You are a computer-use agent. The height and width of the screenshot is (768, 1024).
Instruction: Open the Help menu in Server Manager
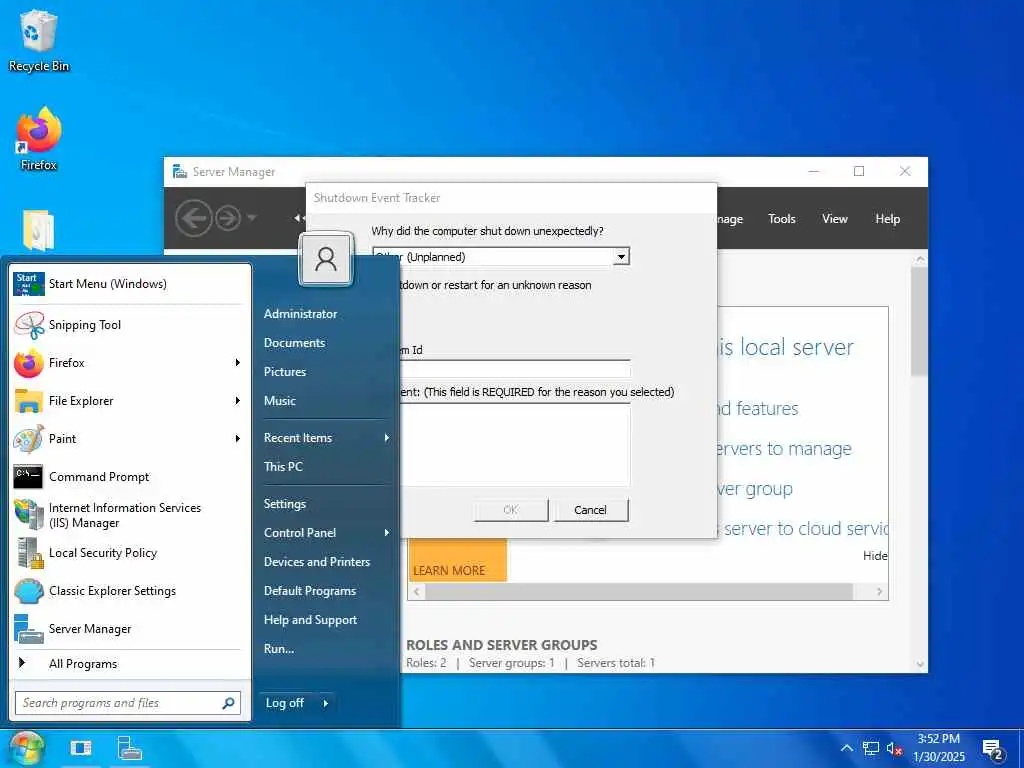(888, 219)
